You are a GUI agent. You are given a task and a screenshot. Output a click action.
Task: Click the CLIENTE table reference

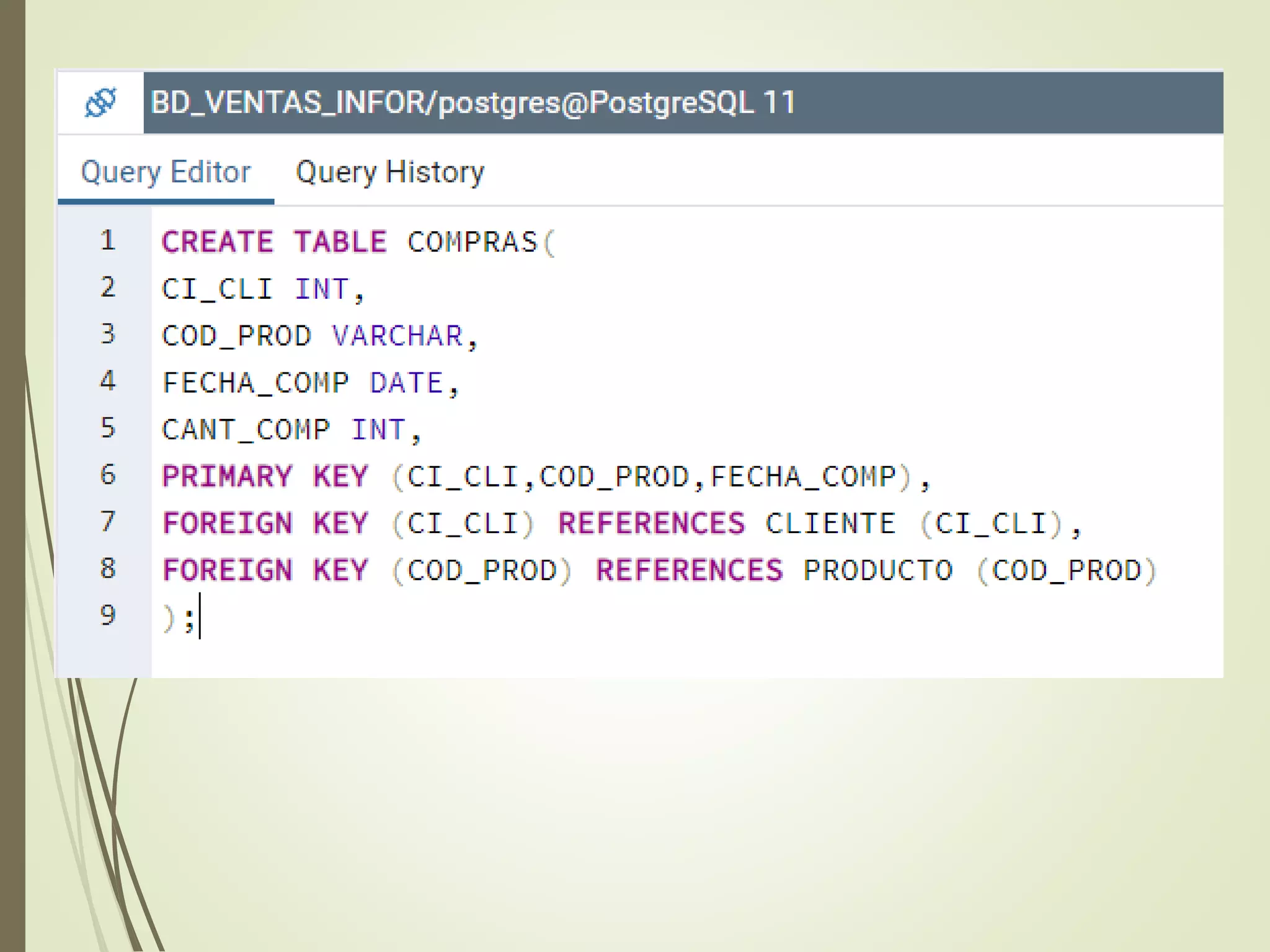click(x=830, y=524)
